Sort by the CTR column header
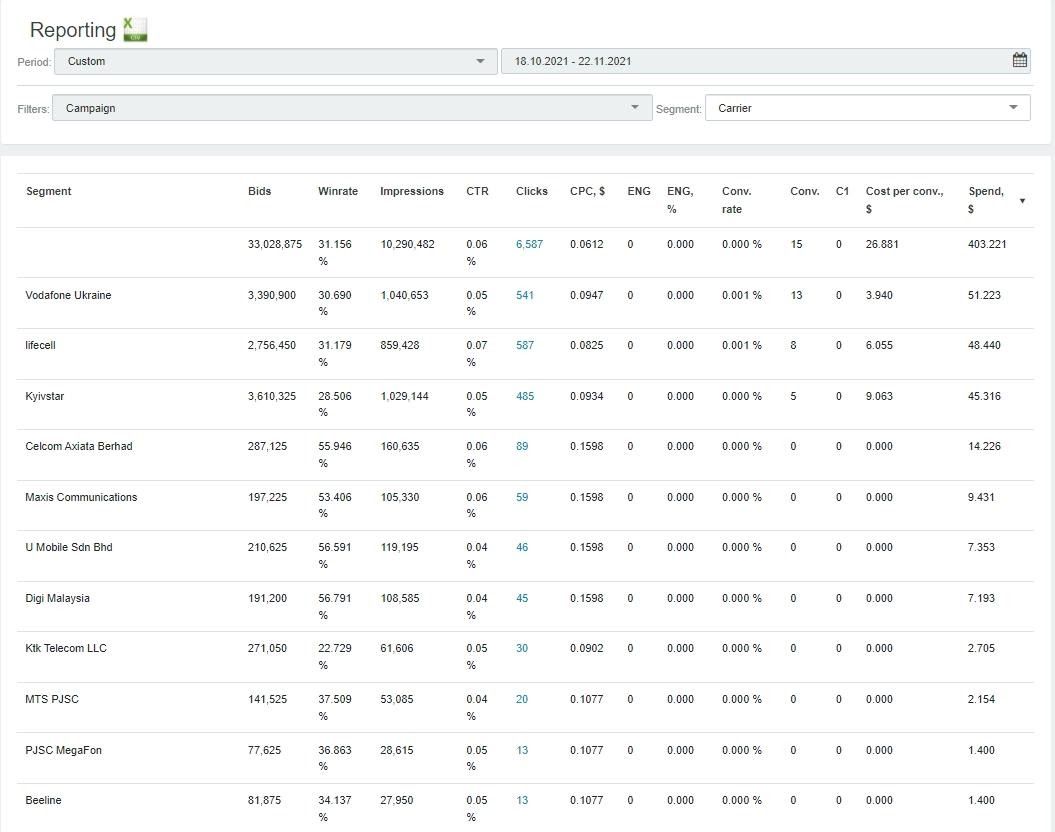This screenshot has width=1055, height=832. [x=477, y=191]
